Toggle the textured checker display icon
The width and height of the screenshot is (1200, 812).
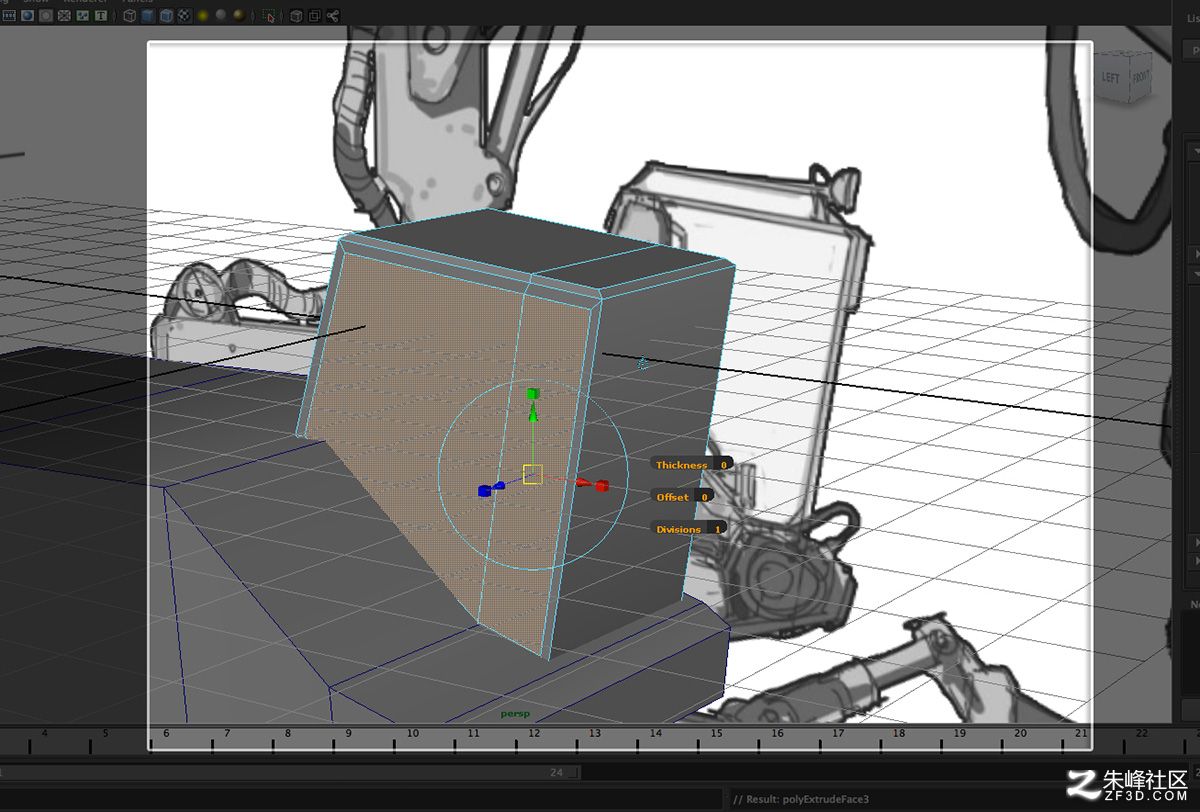(184, 15)
